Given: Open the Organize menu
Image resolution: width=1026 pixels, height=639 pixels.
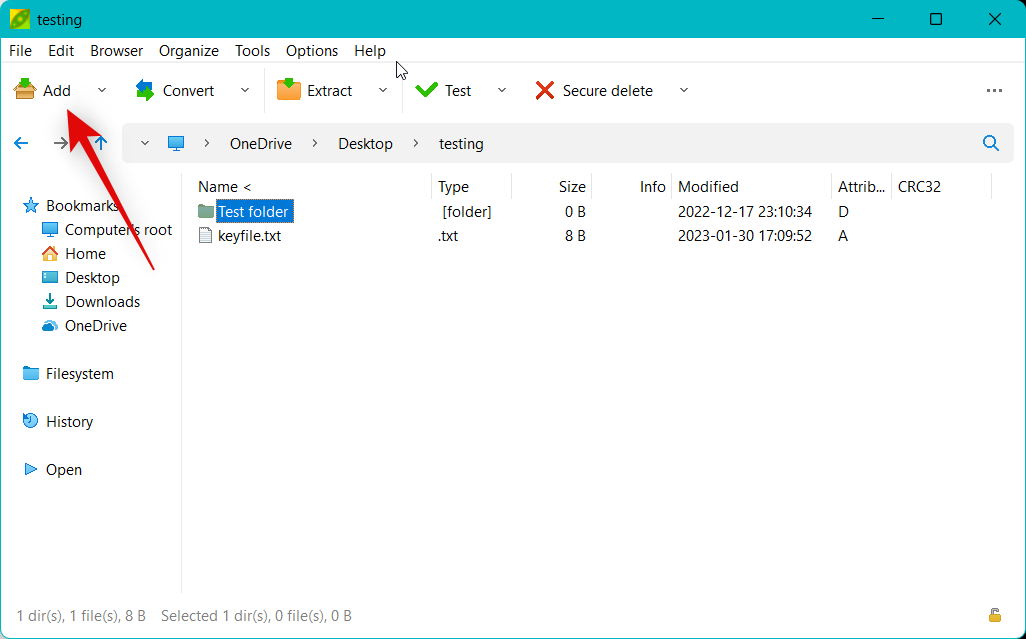Looking at the screenshot, I should pyautogui.click(x=189, y=50).
